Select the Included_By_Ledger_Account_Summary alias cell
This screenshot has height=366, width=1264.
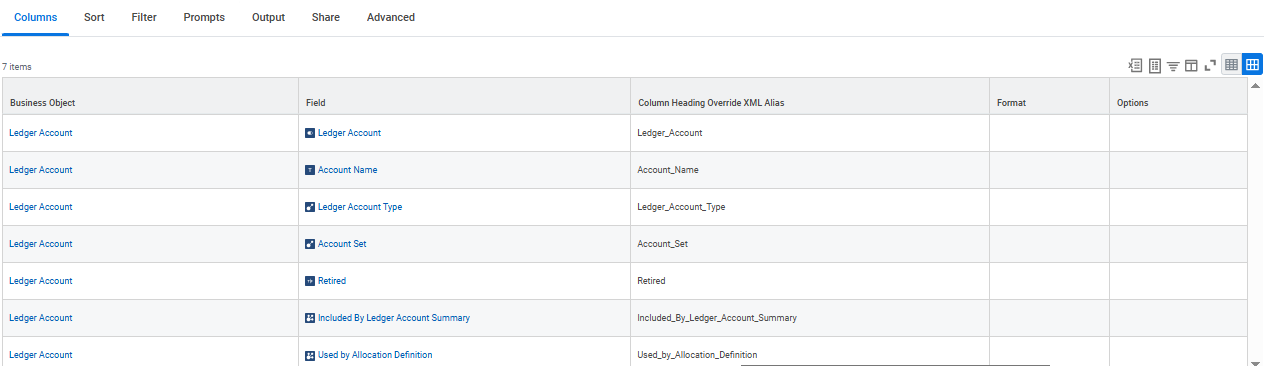[x=810, y=318]
